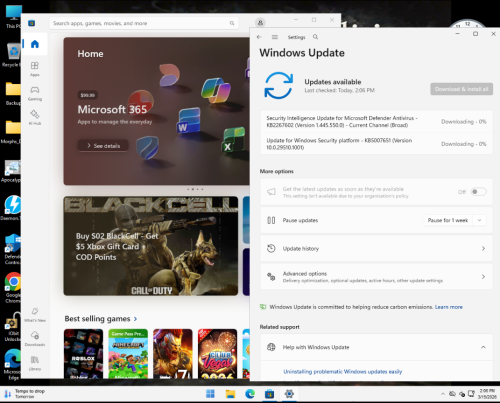Open the Apps section in Store sidebar

[35, 69]
